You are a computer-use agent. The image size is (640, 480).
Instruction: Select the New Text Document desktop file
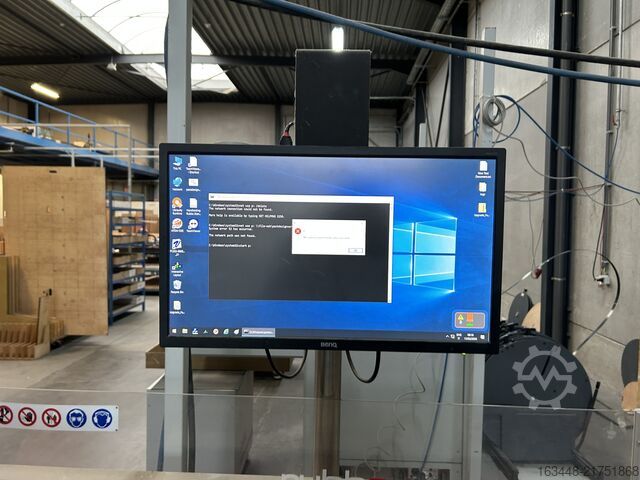click(x=483, y=169)
